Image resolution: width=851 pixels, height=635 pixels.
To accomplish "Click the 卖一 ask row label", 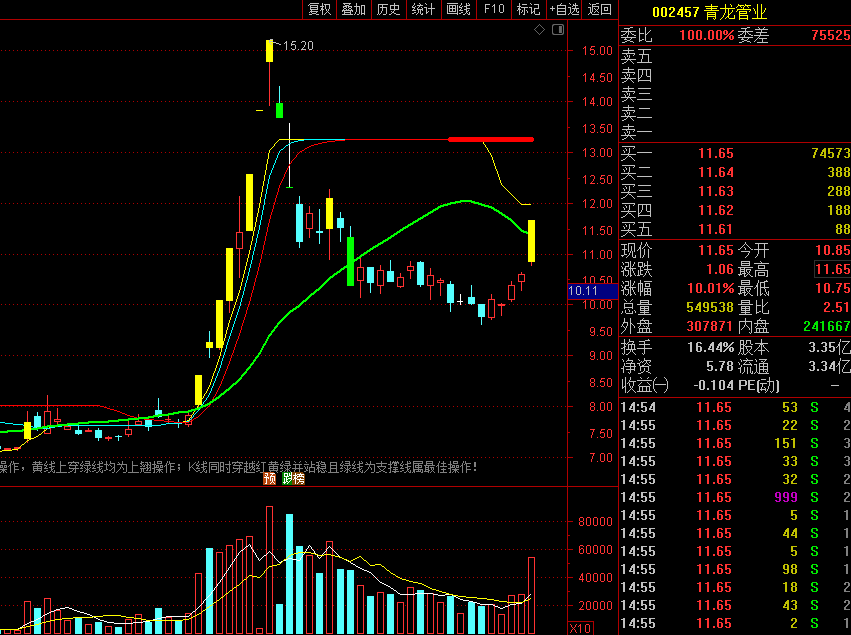I will [x=636, y=132].
